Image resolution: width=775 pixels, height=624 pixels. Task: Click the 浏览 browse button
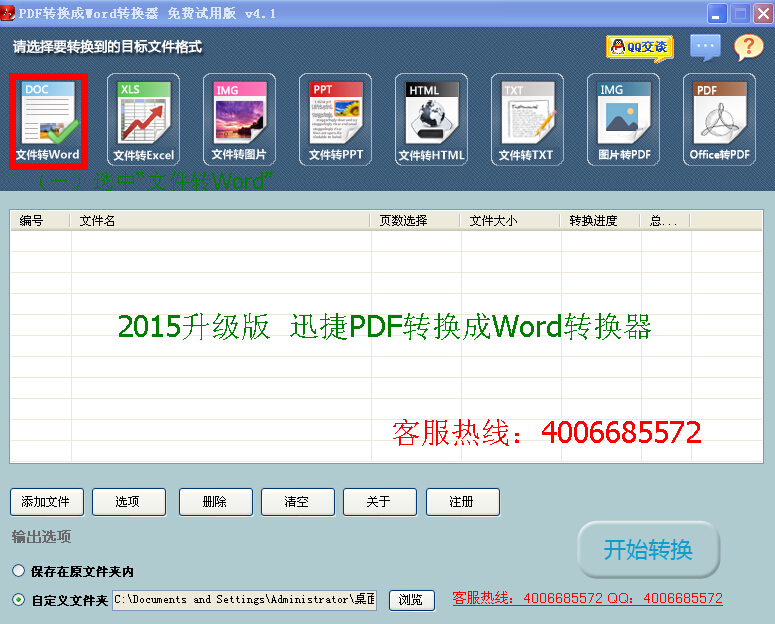412,600
